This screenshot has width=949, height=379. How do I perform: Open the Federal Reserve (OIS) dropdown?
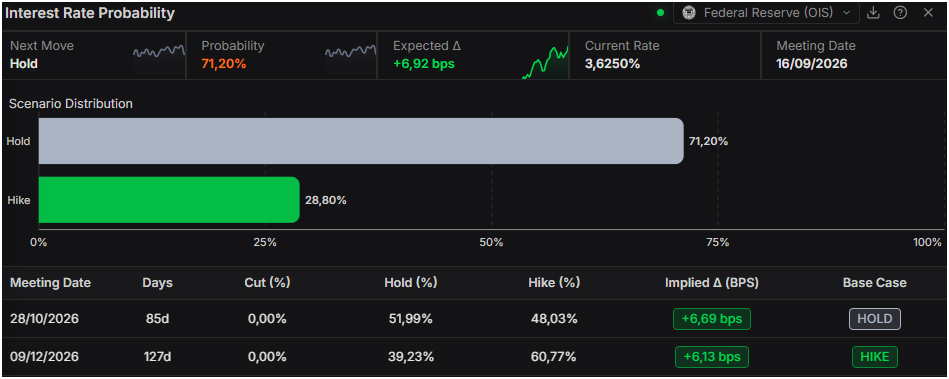[766, 13]
